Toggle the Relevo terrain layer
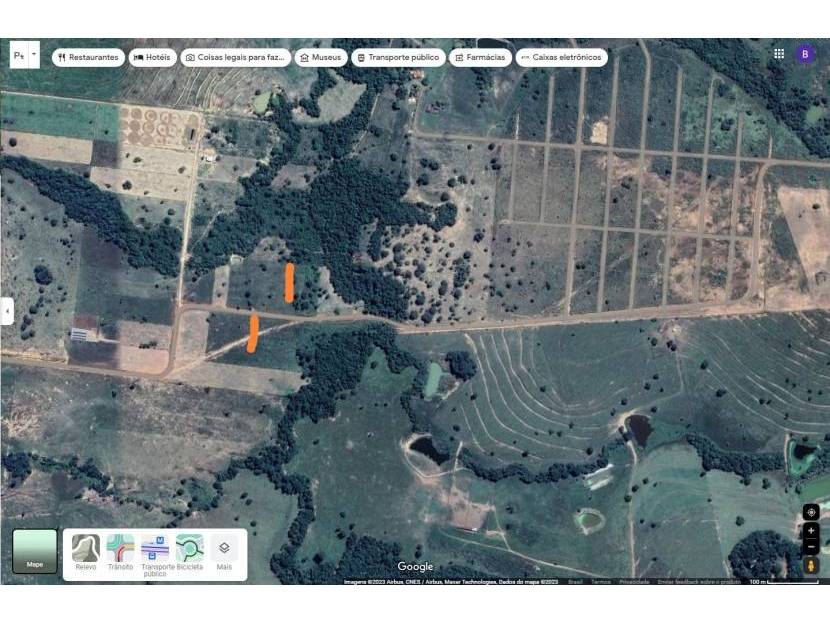 pos(86,551)
